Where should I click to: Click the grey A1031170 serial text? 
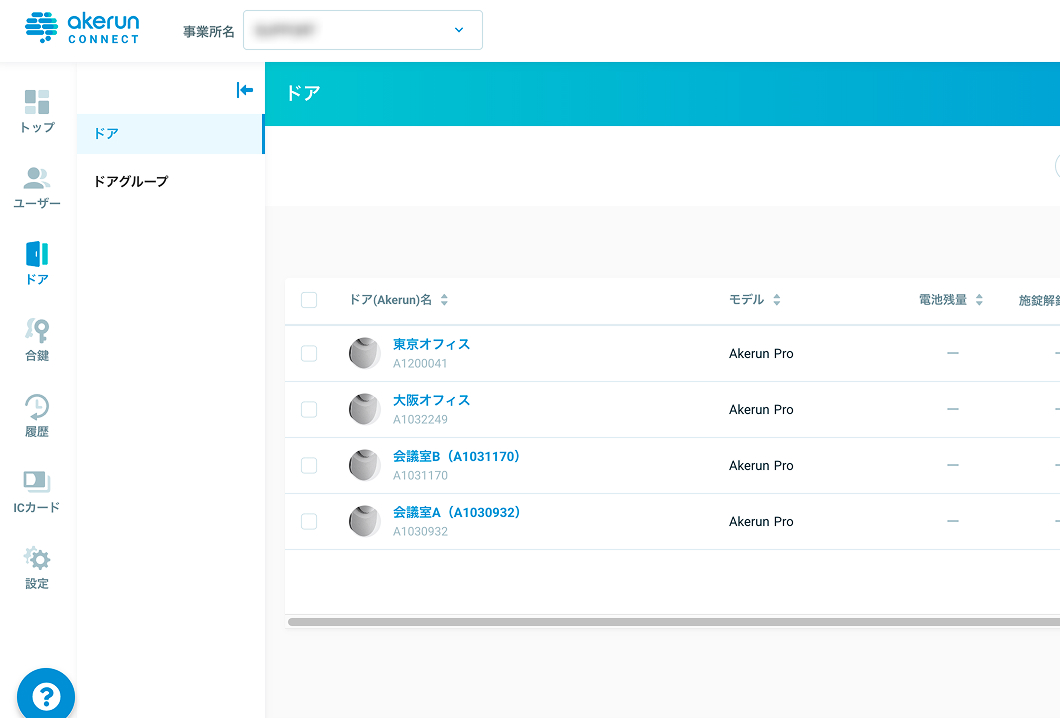(420, 475)
